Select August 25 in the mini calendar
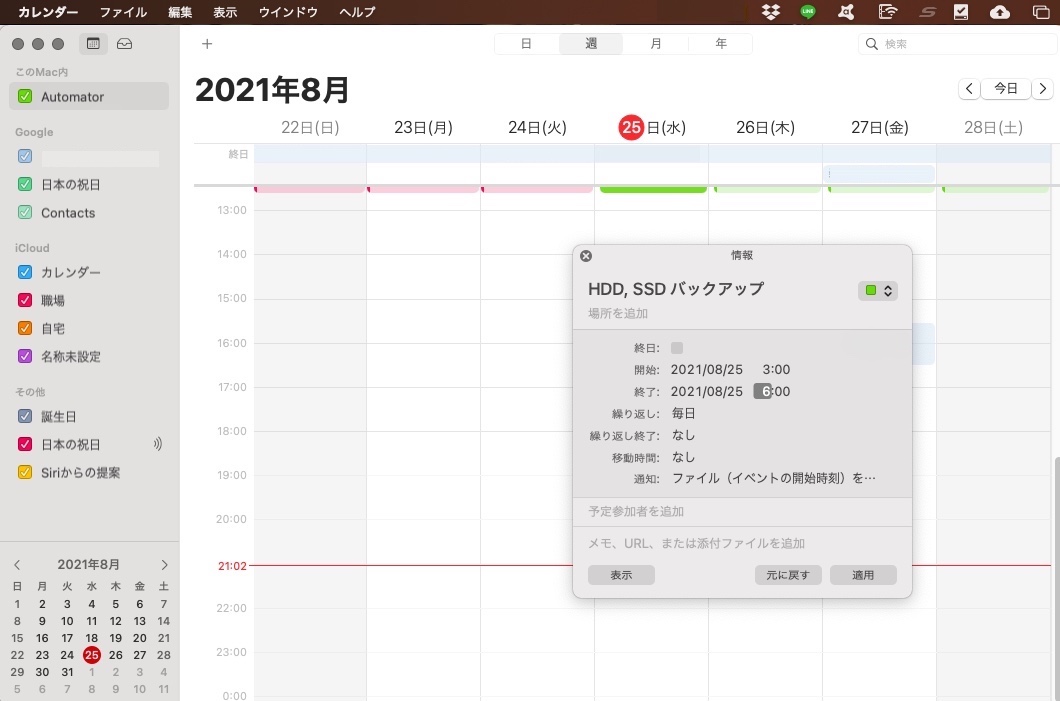Image resolution: width=1060 pixels, height=701 pixels. coord(91,655)
